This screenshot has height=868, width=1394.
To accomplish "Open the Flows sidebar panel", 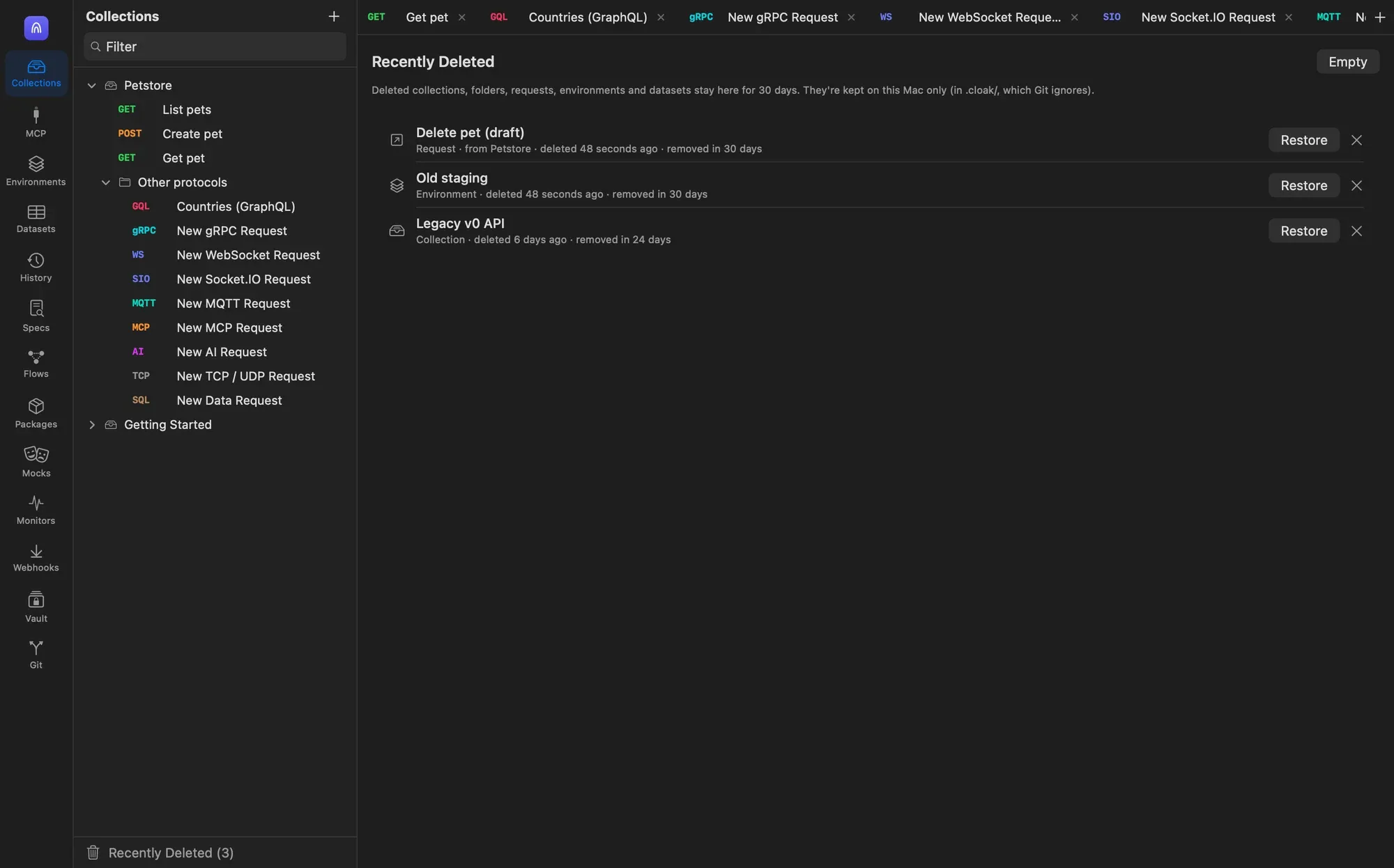I will pyautogui.click(x=36, y=364).
